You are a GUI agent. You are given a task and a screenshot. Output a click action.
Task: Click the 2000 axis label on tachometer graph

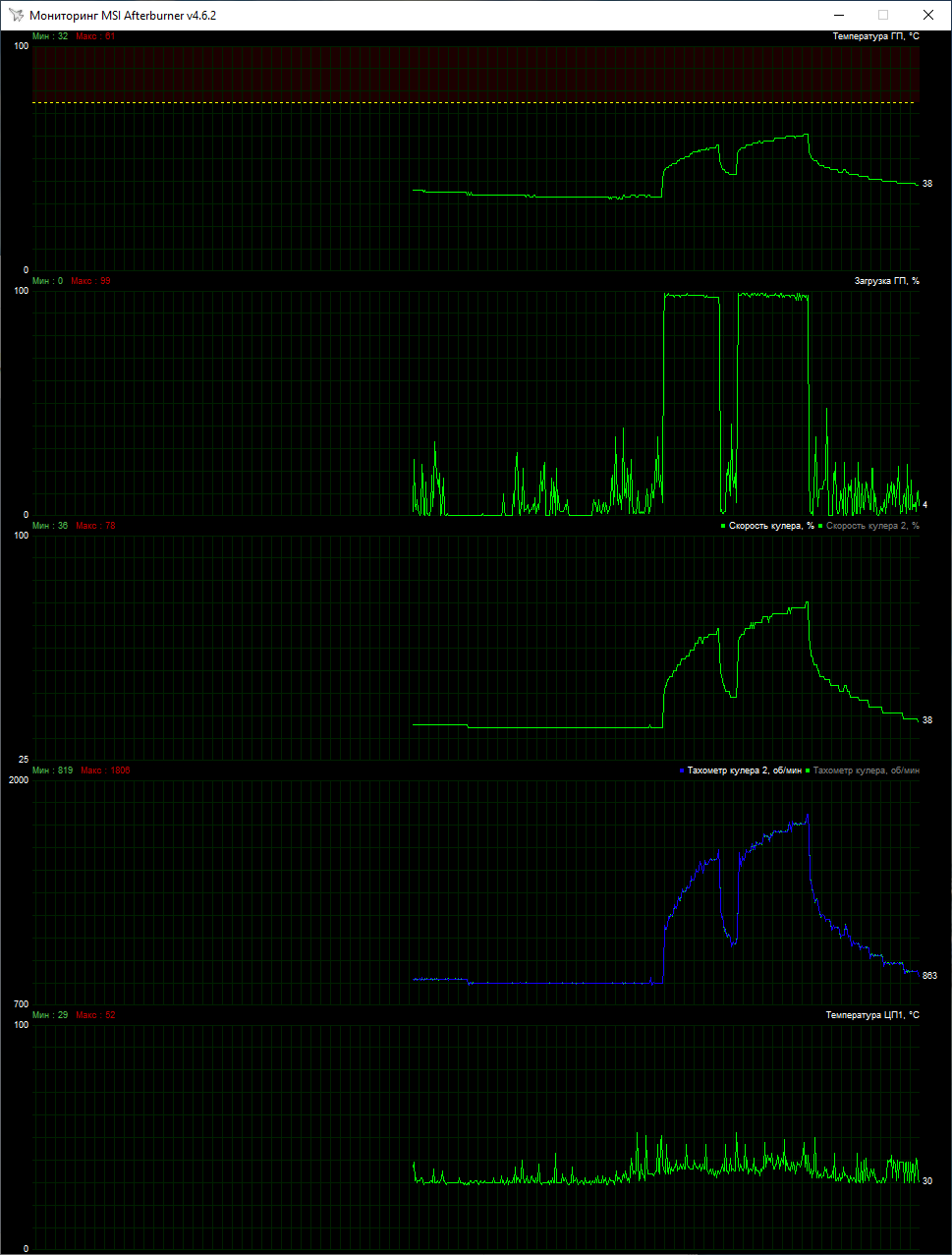point(19,780)
